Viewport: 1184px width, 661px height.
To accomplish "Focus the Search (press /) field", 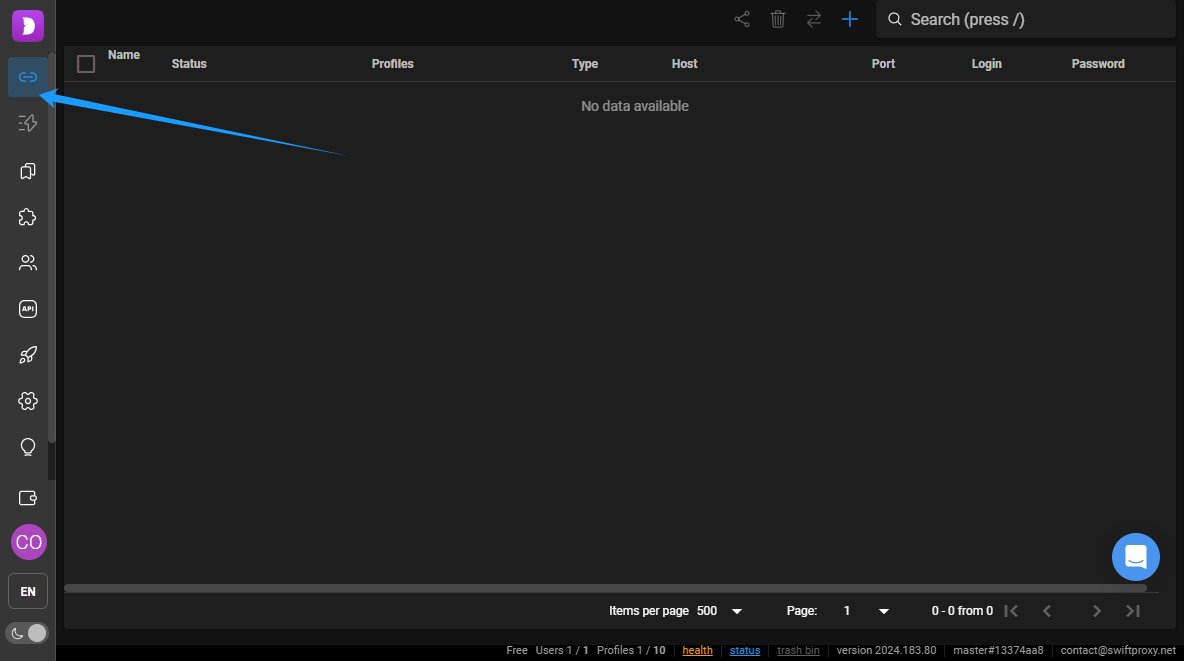I will click(x=1025, y=20).
